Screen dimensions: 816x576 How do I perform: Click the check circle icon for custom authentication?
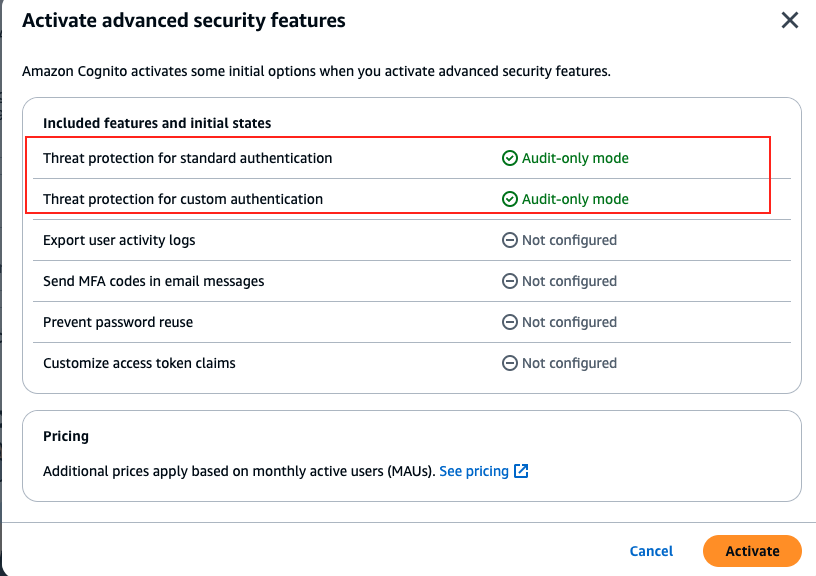(x=510, y=199)
